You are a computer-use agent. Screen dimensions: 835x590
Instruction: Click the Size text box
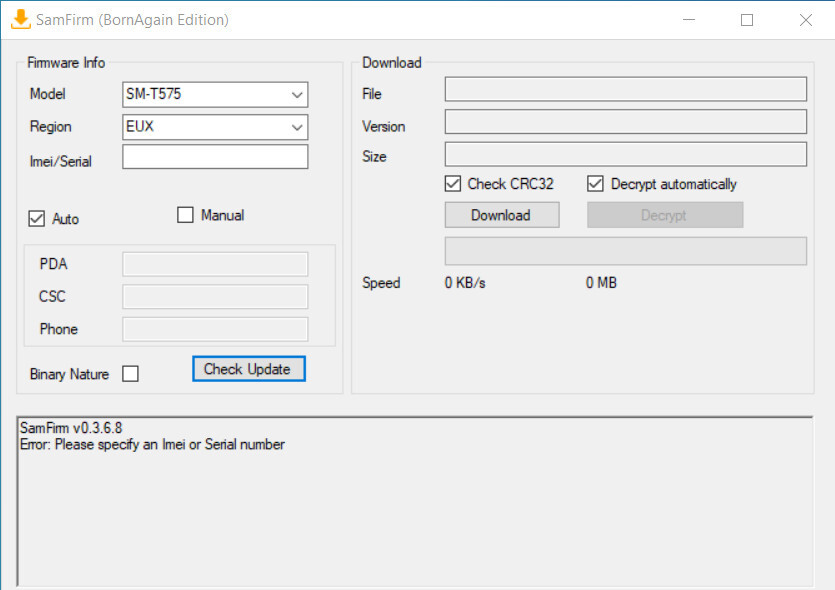pyautogui.click(x=626, y=154)
